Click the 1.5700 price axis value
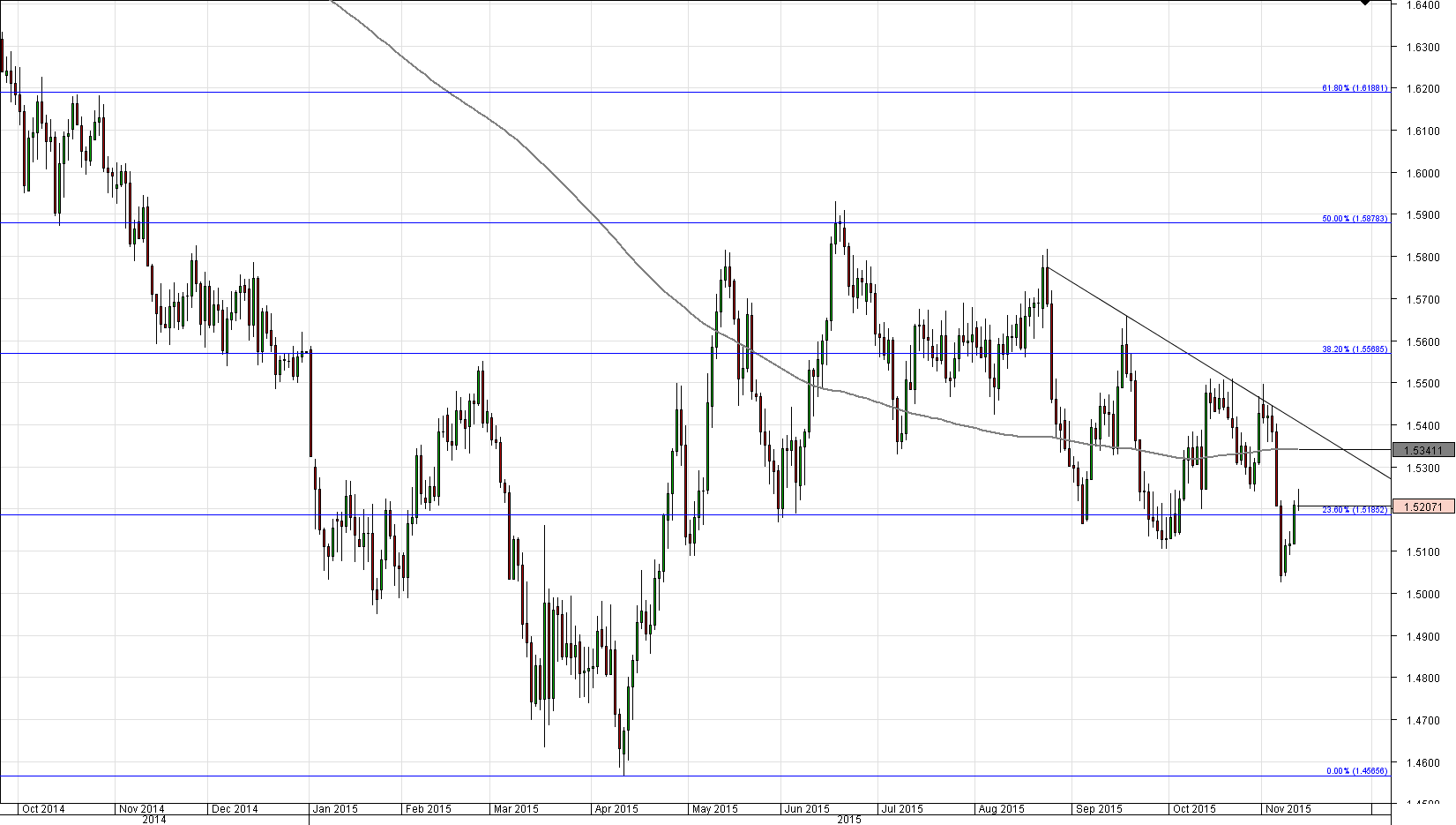This screenshot has width=1456, height=825. coord(1424,300)
